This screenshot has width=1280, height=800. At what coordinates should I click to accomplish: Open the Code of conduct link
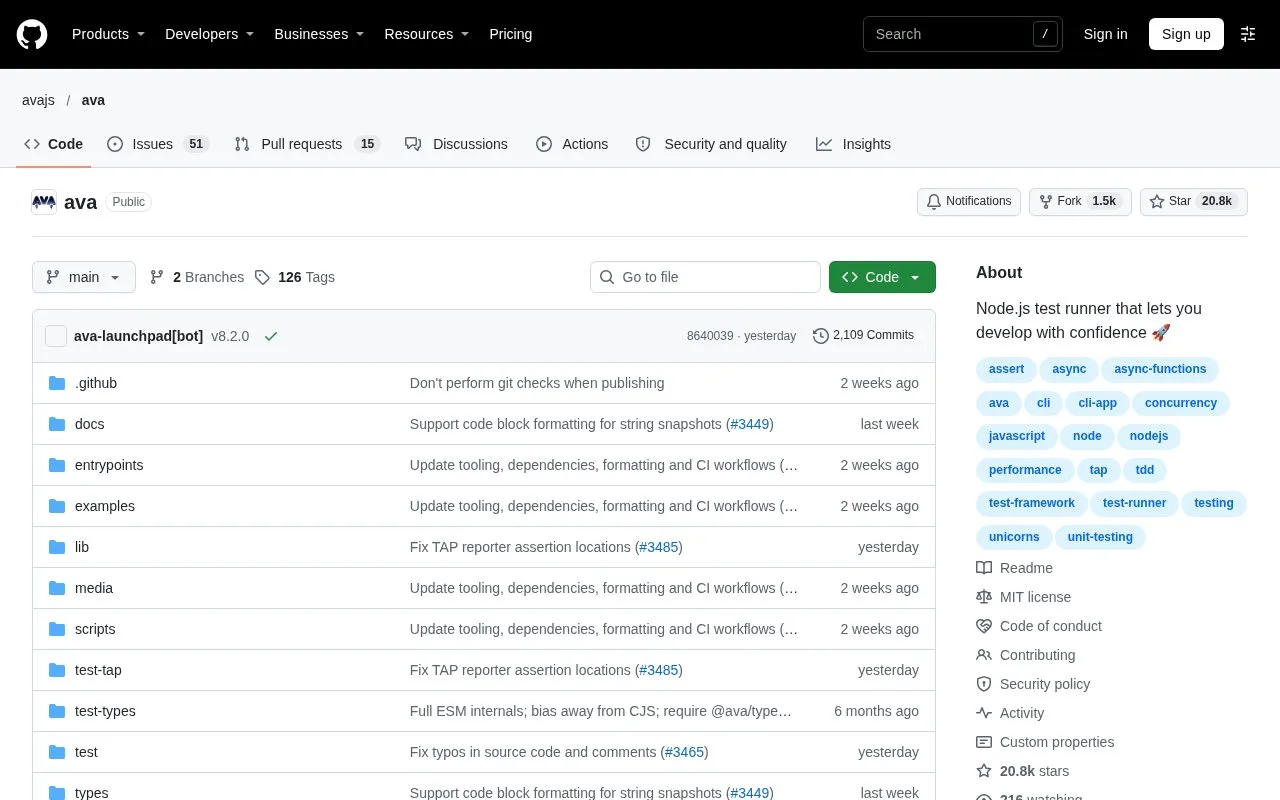(1039, 626)
